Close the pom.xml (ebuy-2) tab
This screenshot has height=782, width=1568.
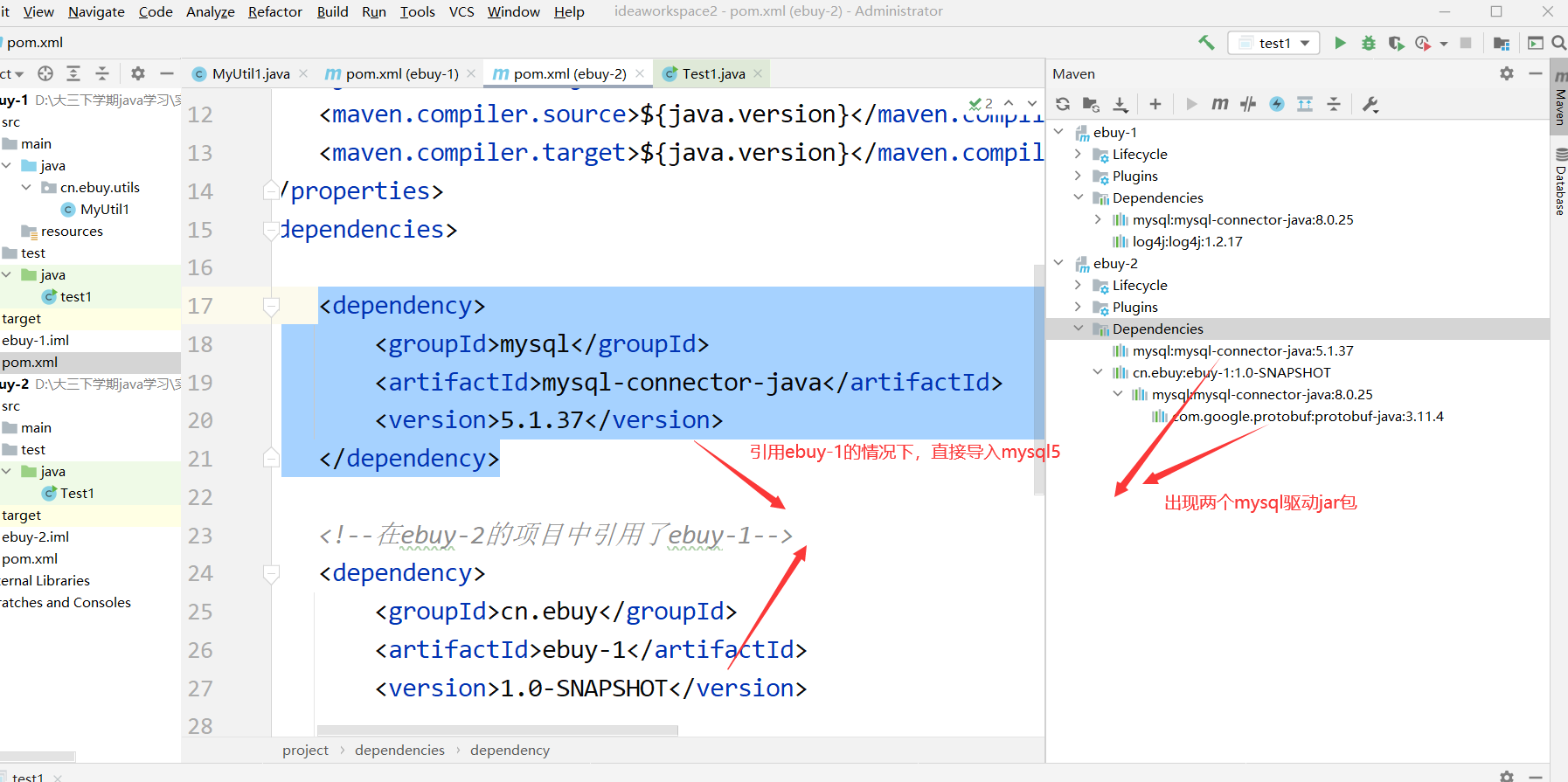coord(640,73)
